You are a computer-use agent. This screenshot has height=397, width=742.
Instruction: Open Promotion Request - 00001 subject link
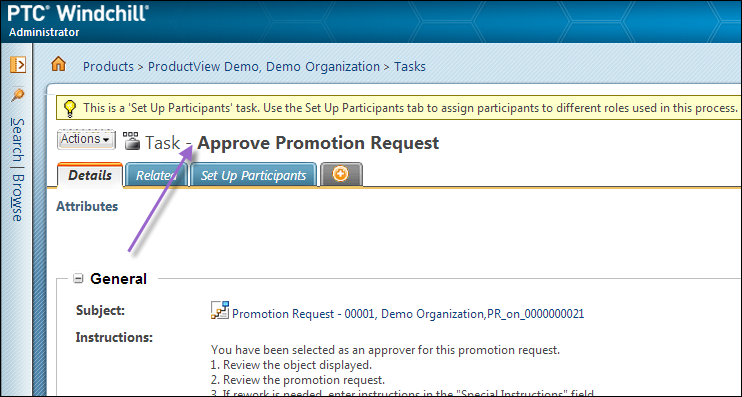coord(408,314)
